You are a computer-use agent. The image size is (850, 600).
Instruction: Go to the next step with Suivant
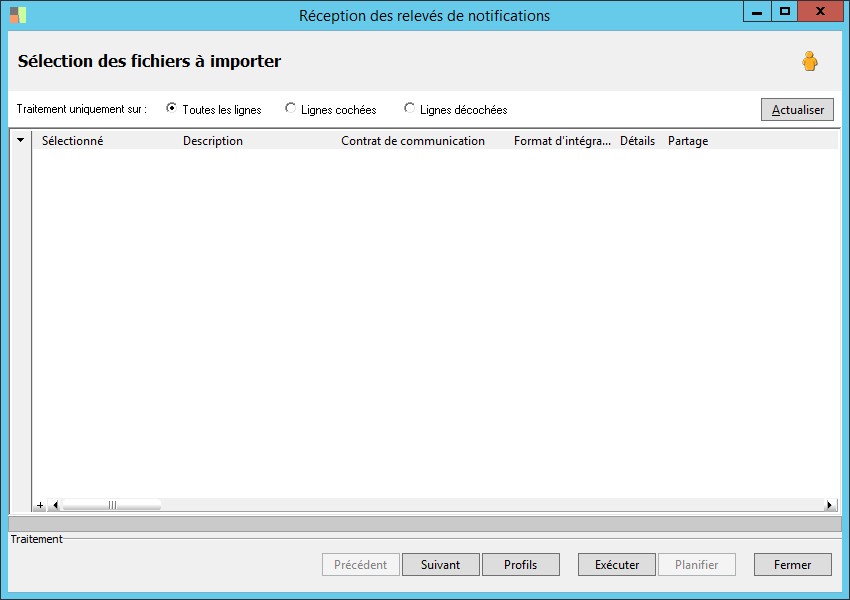tap(440, 565)
